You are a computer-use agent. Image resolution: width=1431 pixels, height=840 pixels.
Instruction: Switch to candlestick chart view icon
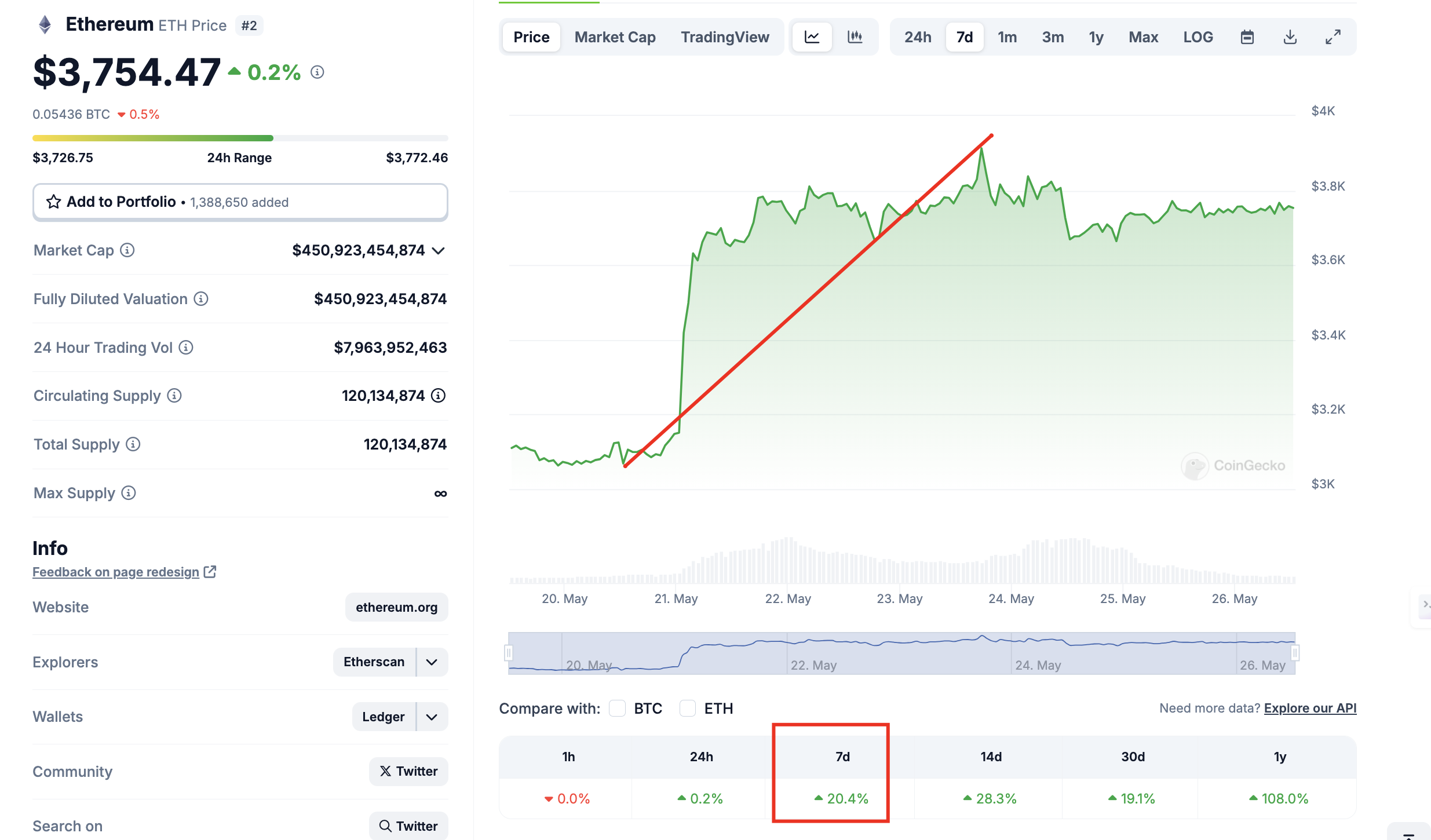click(x=855, y=37)
